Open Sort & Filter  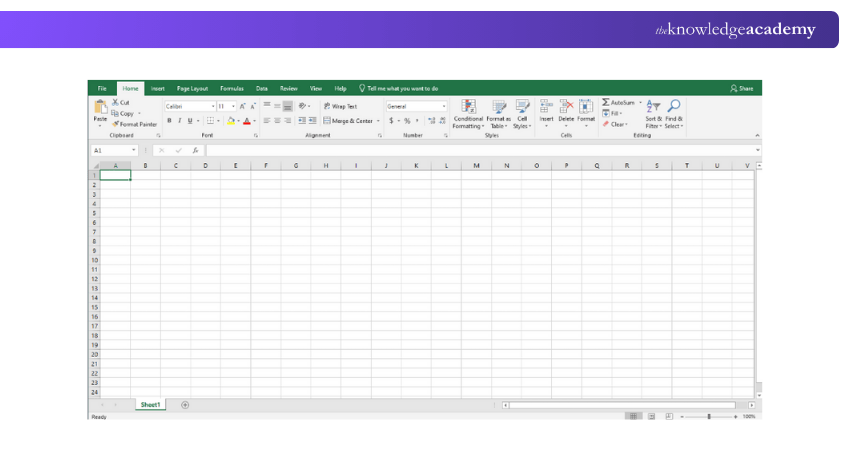point(653,114)
